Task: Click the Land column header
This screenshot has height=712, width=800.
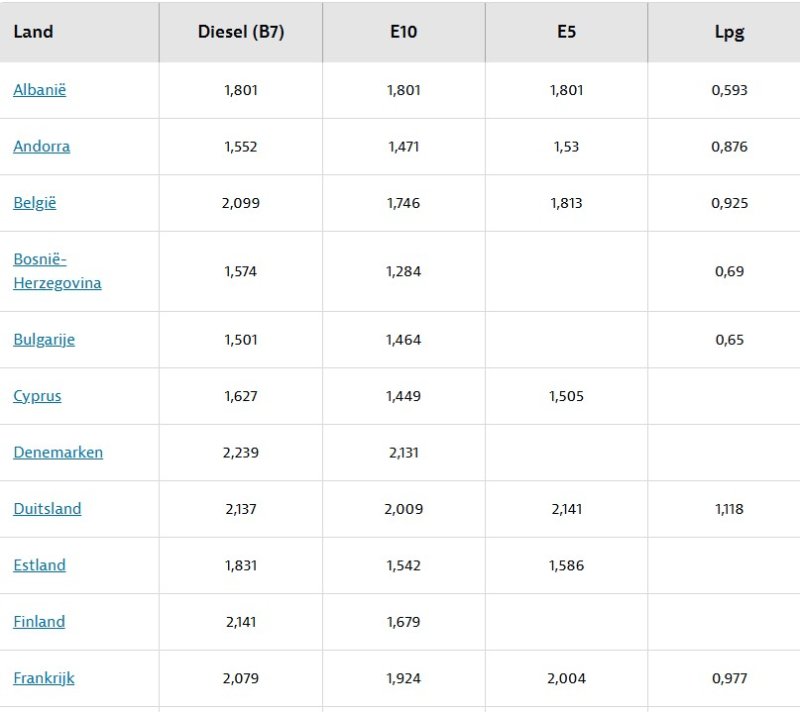Action: [33, 31]
